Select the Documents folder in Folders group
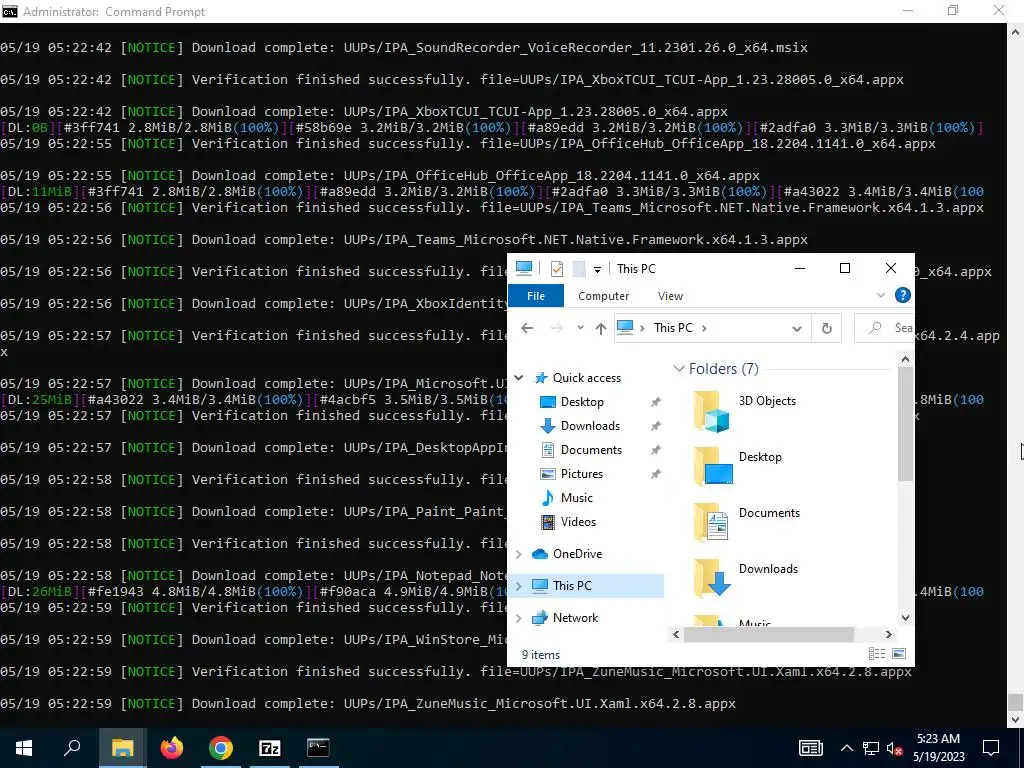 746,523
